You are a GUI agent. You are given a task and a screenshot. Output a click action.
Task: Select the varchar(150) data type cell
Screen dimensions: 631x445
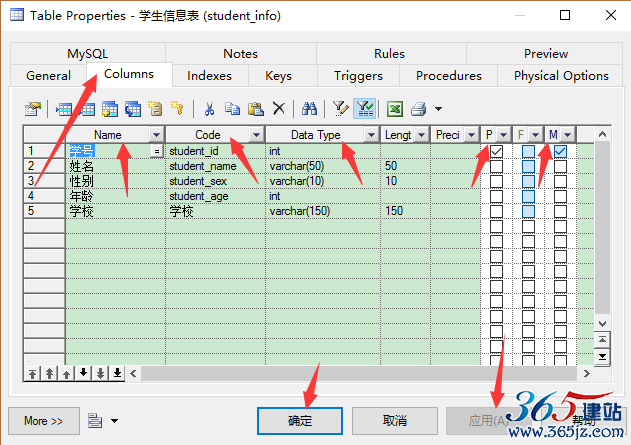[323, 211]
